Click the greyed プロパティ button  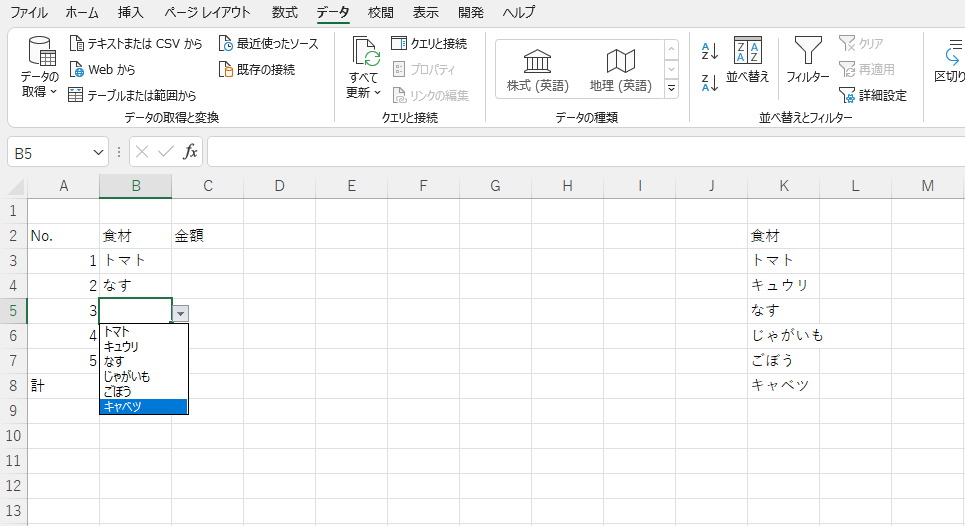[x=424, y=70]
